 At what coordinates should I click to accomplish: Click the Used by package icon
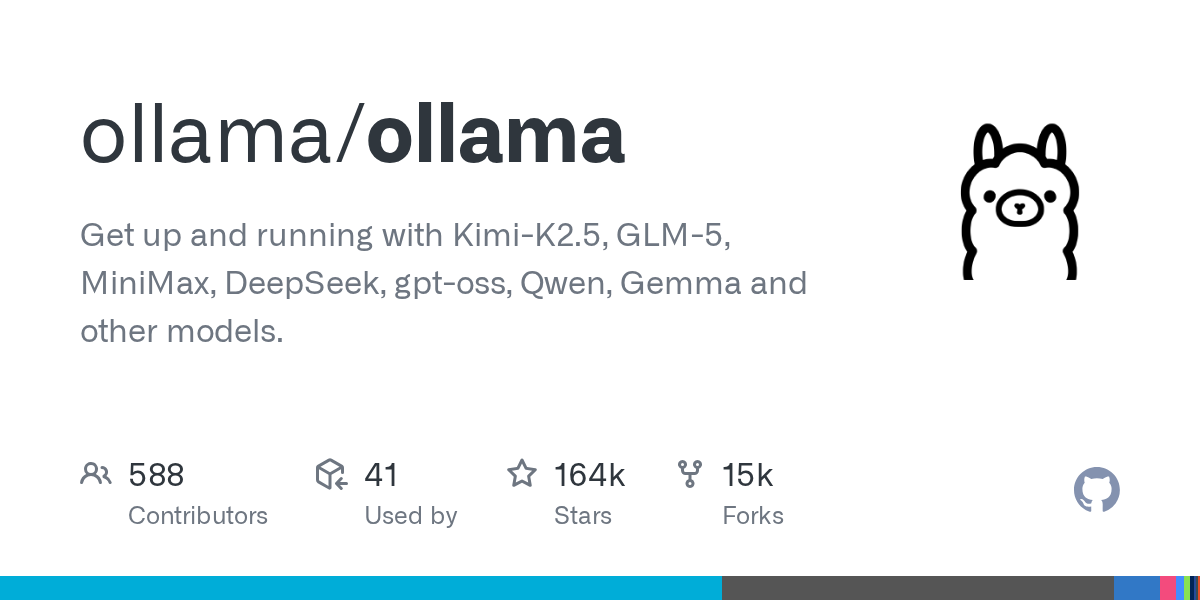tap(331, 474)
